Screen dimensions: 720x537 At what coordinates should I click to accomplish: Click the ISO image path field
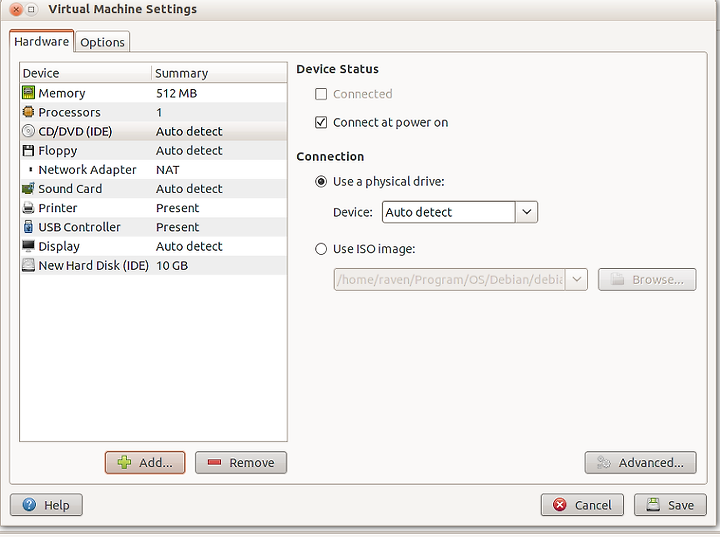(x=450, y=279)
